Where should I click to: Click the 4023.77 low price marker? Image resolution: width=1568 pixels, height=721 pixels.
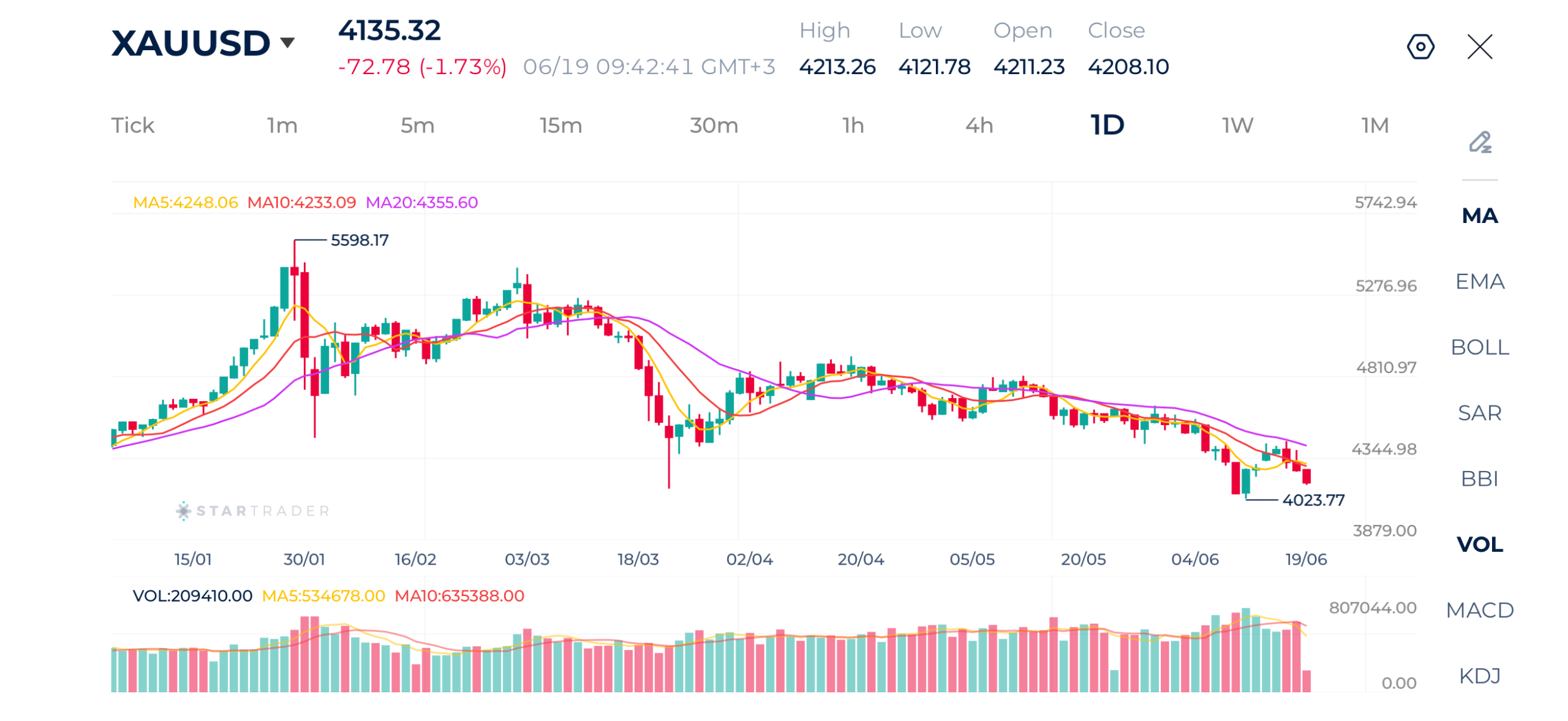click(x=1313, y=499)
